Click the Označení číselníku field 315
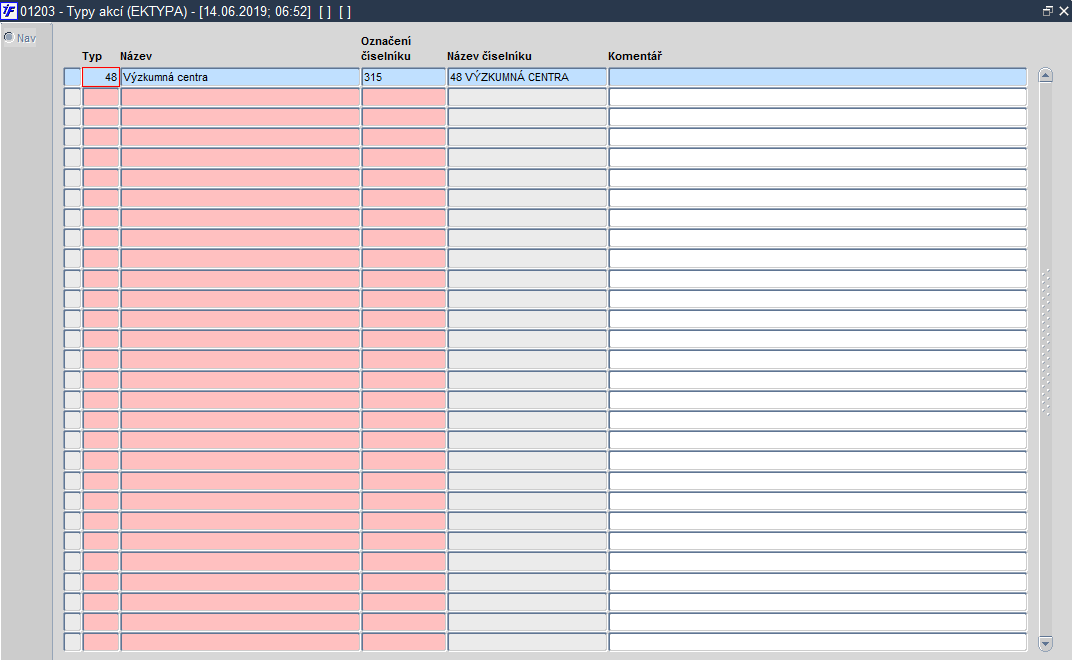The height and width of the screenshot is (660, 1072). coord(403,77)
